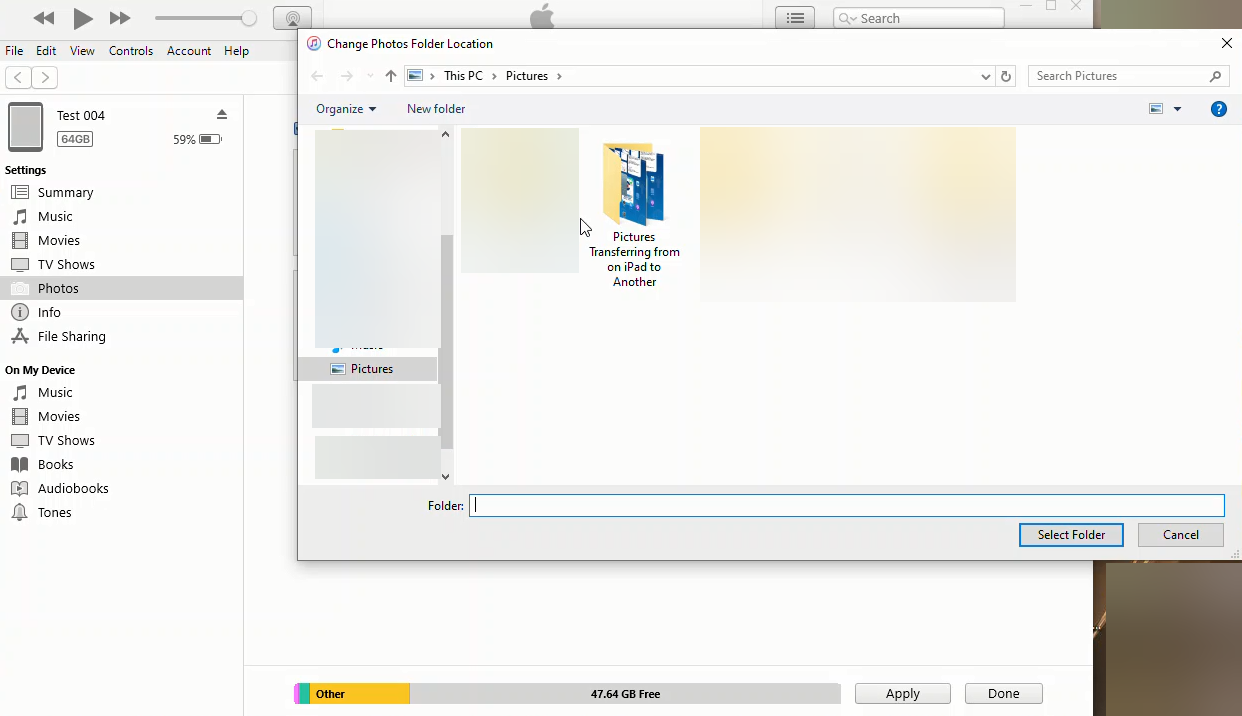
Task: Click the rewind previous track icon
Action: click(x=44, y=18)
